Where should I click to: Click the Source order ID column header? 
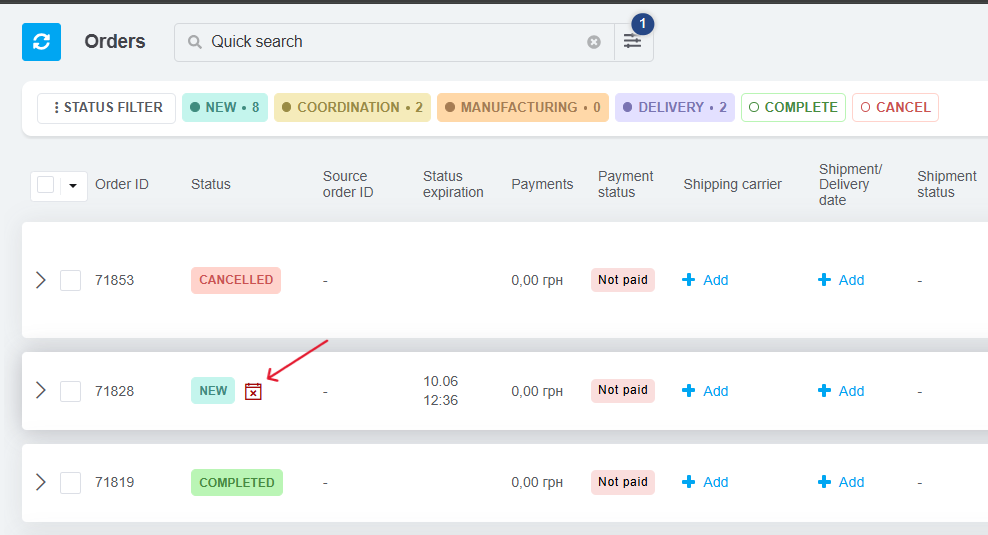[348, 185]
